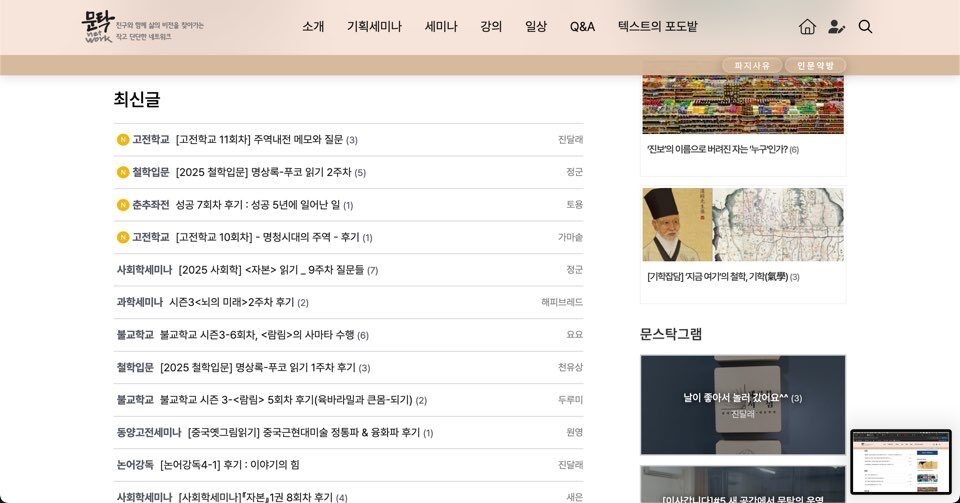Open the 과학세미나 시즌3 뇌의 미래 후기 post
This screenshot has width=960, height=503.
(x=231, y=302)
